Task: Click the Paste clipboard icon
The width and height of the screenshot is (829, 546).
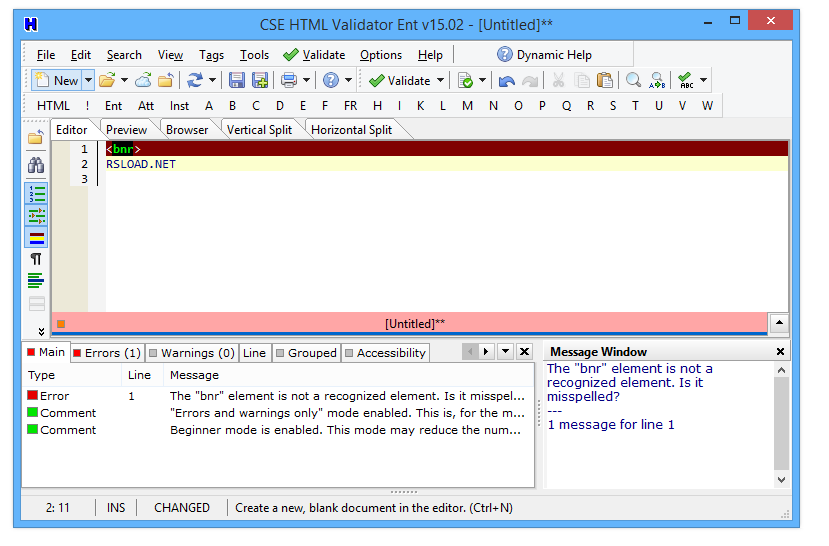Action: coord(605,81)
